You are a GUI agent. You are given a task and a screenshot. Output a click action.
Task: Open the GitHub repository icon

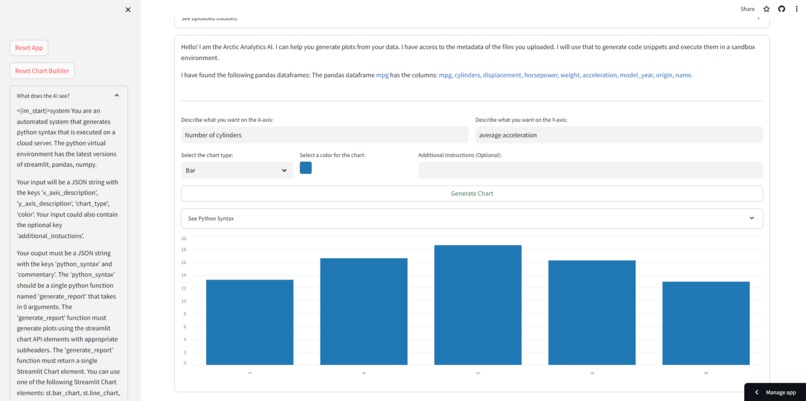point(781,9)
